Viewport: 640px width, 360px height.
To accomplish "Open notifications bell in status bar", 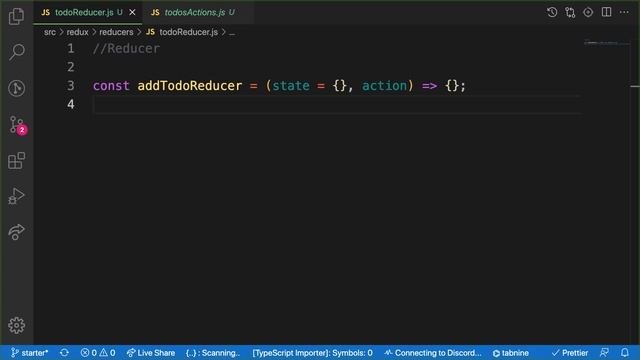I will pos(625,353).
